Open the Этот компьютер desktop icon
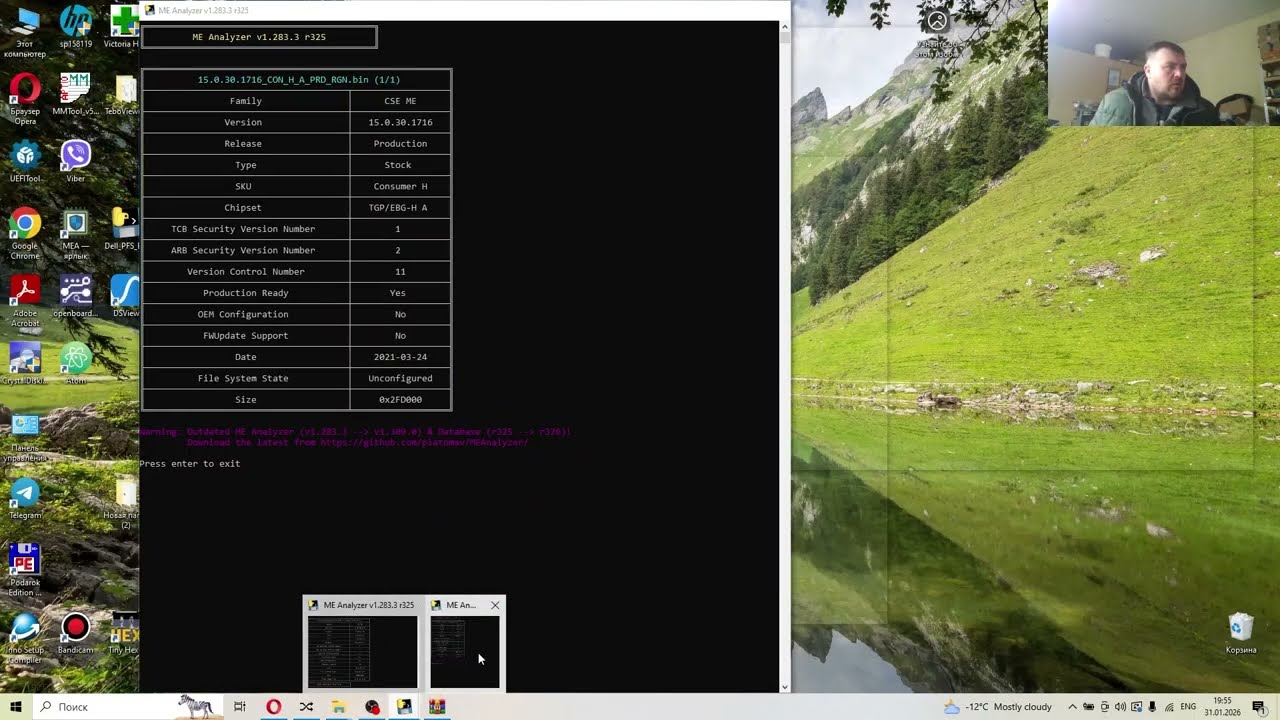This screenshot has height=720, width=1280. pyautogui.click(x=25, y=30)
